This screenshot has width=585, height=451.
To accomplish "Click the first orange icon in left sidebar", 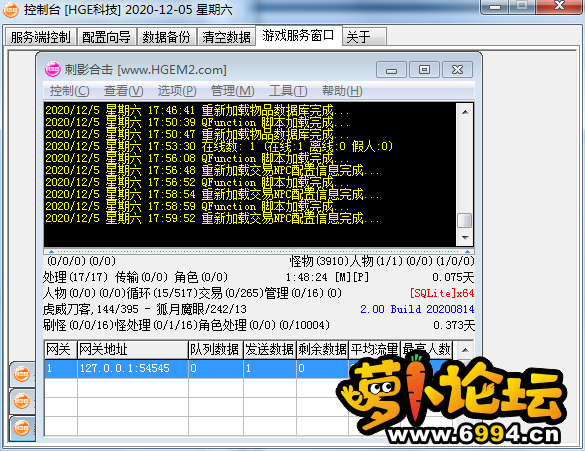I will click(x=22, y=374).
